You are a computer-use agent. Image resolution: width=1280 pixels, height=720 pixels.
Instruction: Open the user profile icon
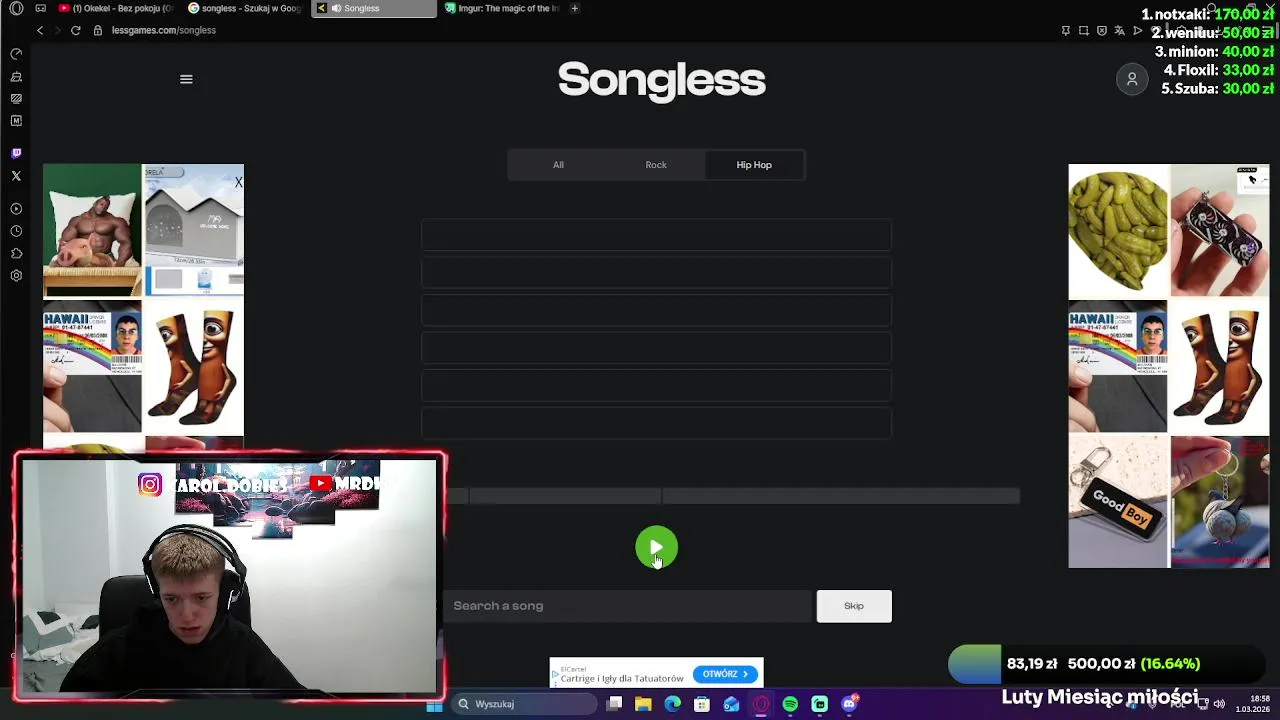[x=1132, y=79]
